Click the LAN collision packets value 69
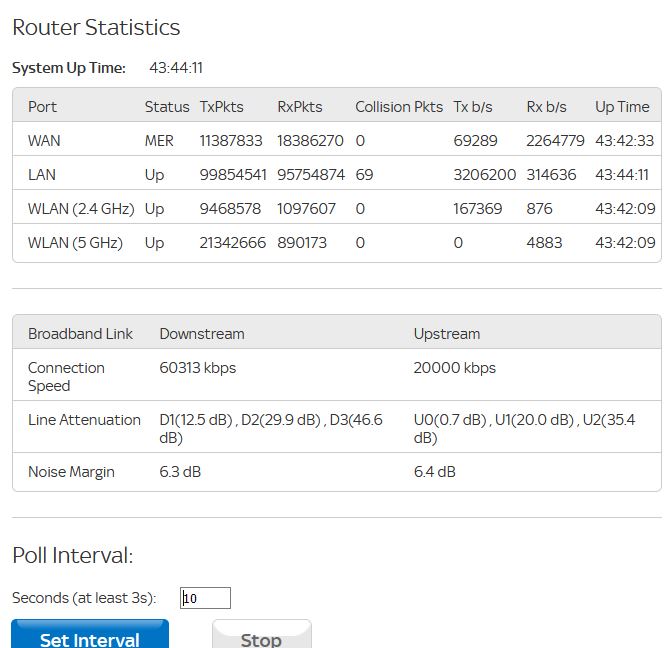Screen dimensions: 672x648 click(x=364, y=175)
